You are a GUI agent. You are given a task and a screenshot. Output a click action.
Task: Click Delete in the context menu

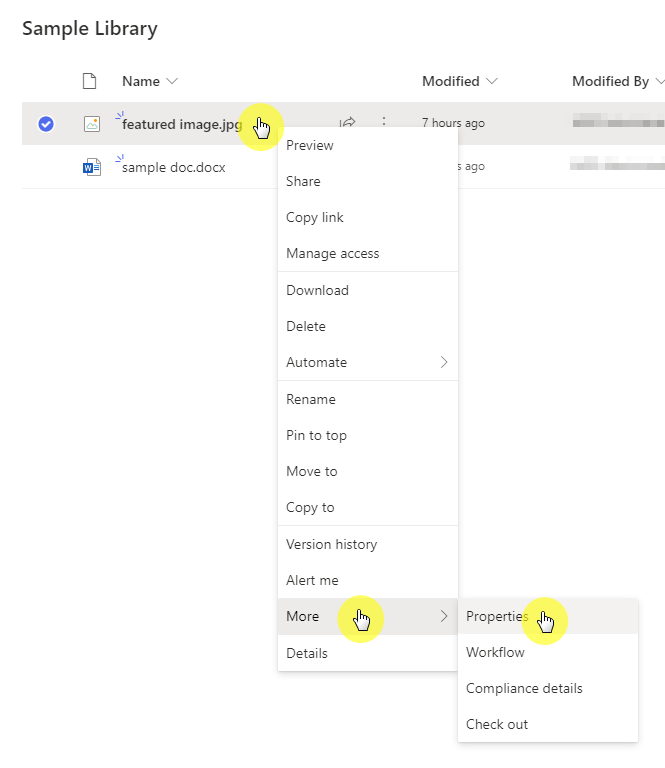[368, 326]
